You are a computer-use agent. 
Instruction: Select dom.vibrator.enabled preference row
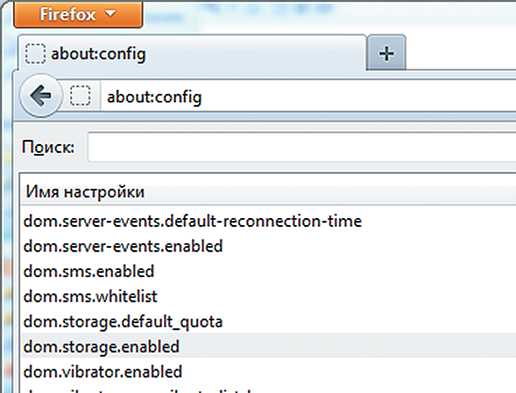click(269, 372)
